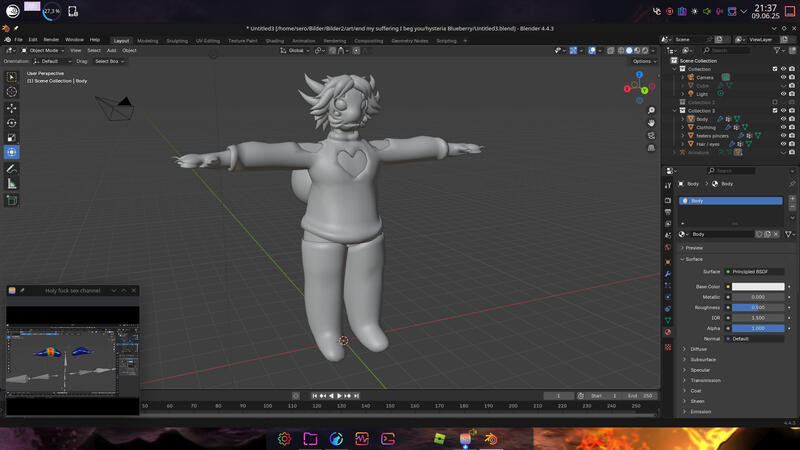Screen dimensions: 800x450
Task: Uncheck the Collection 3 exclude checkbox
Action: [x=775, y=110]
